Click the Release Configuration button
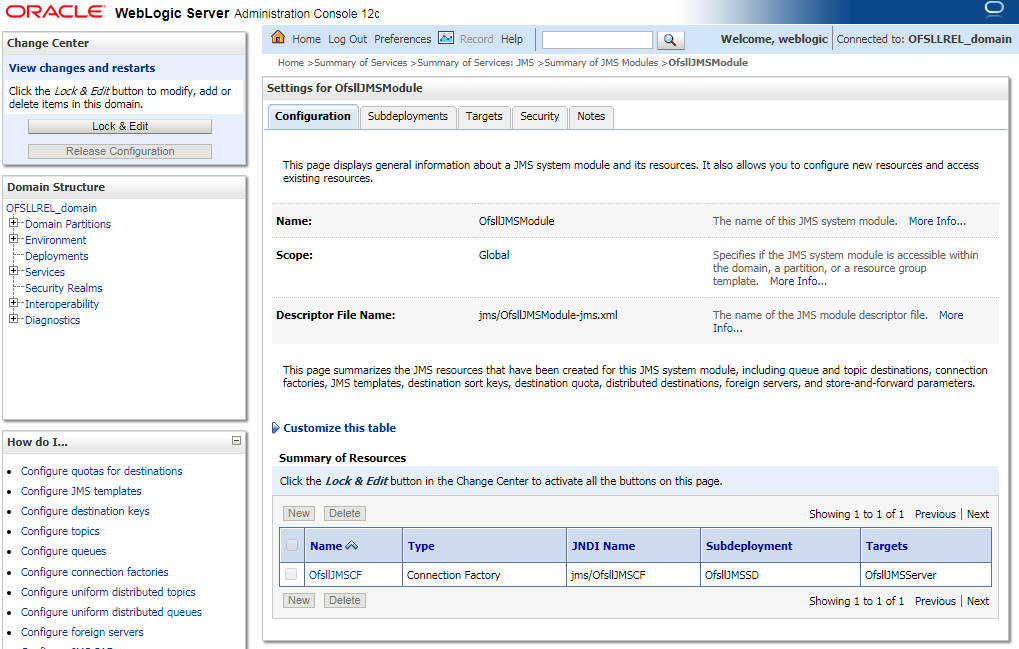The image size is (1019, 649). pos(120,151)
